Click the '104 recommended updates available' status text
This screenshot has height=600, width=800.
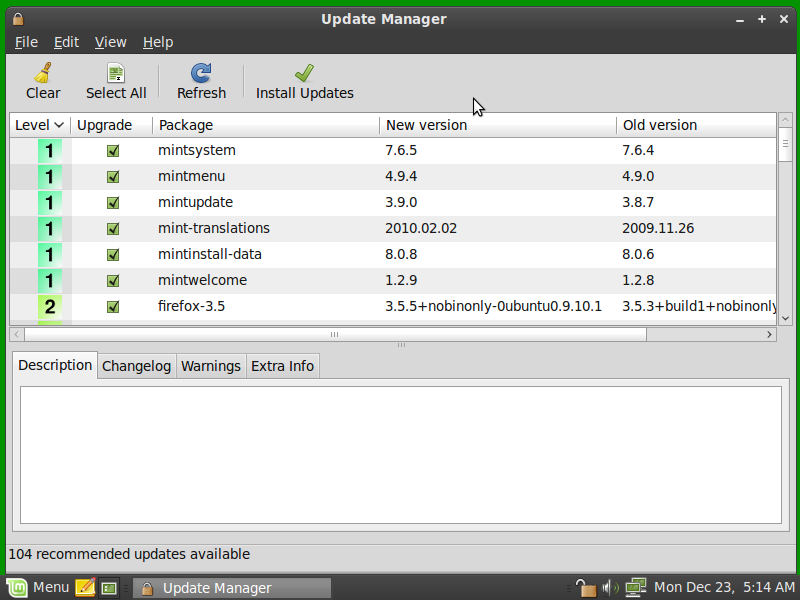click(129, 554)
